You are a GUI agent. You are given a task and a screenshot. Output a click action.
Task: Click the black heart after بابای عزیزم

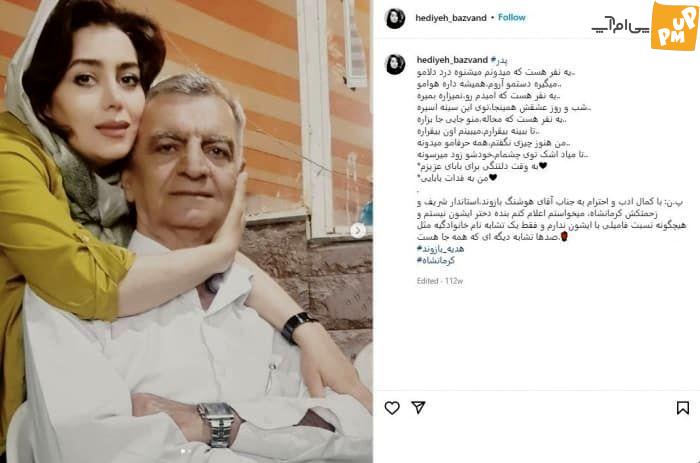[543, 166]
